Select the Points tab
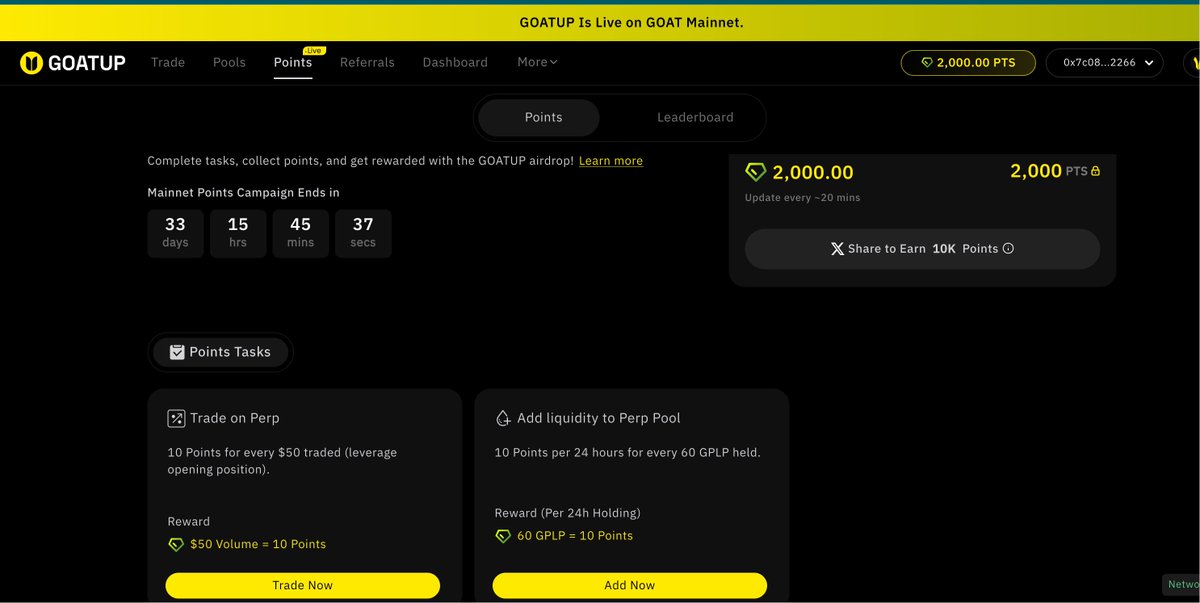The width and height of the screenshot is (1200, 603). (x=539, y=117)
